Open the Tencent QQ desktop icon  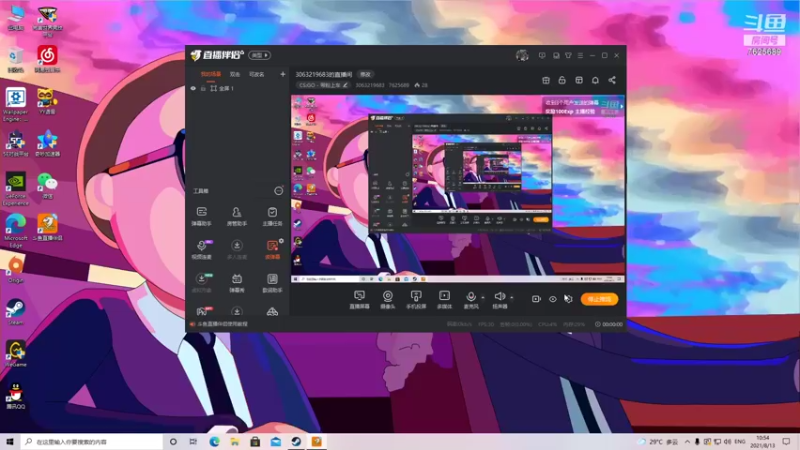[x=15, y=396]
